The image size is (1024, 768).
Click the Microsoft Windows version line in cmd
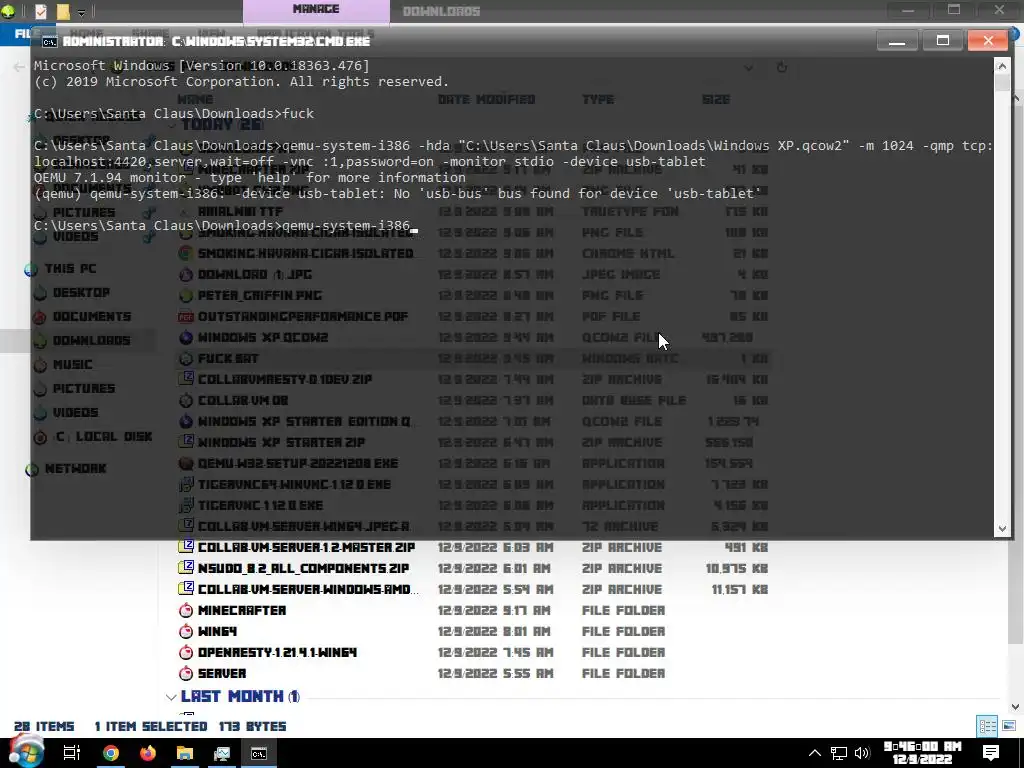point(202,65)
